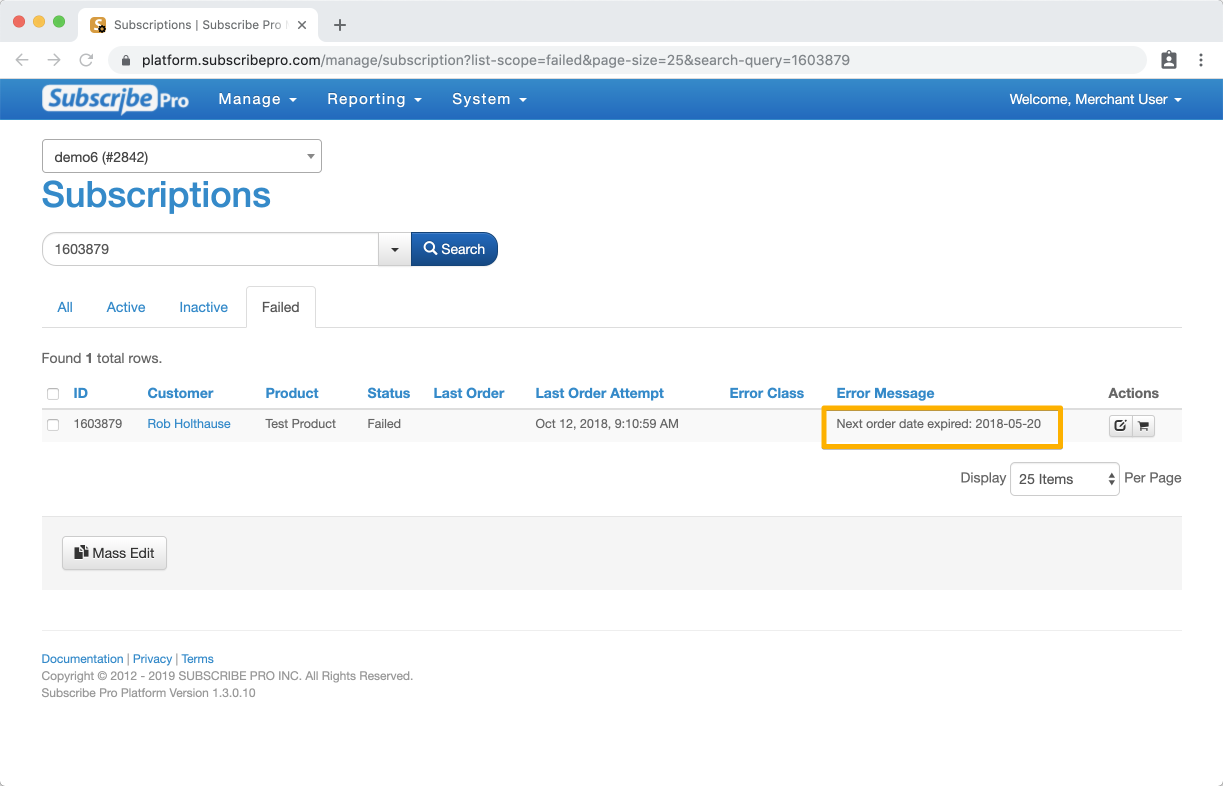Viewport: 1223px width, 786px height.
Task: Check the row checkbox for subscription 1603879
Action: point(53,425)
